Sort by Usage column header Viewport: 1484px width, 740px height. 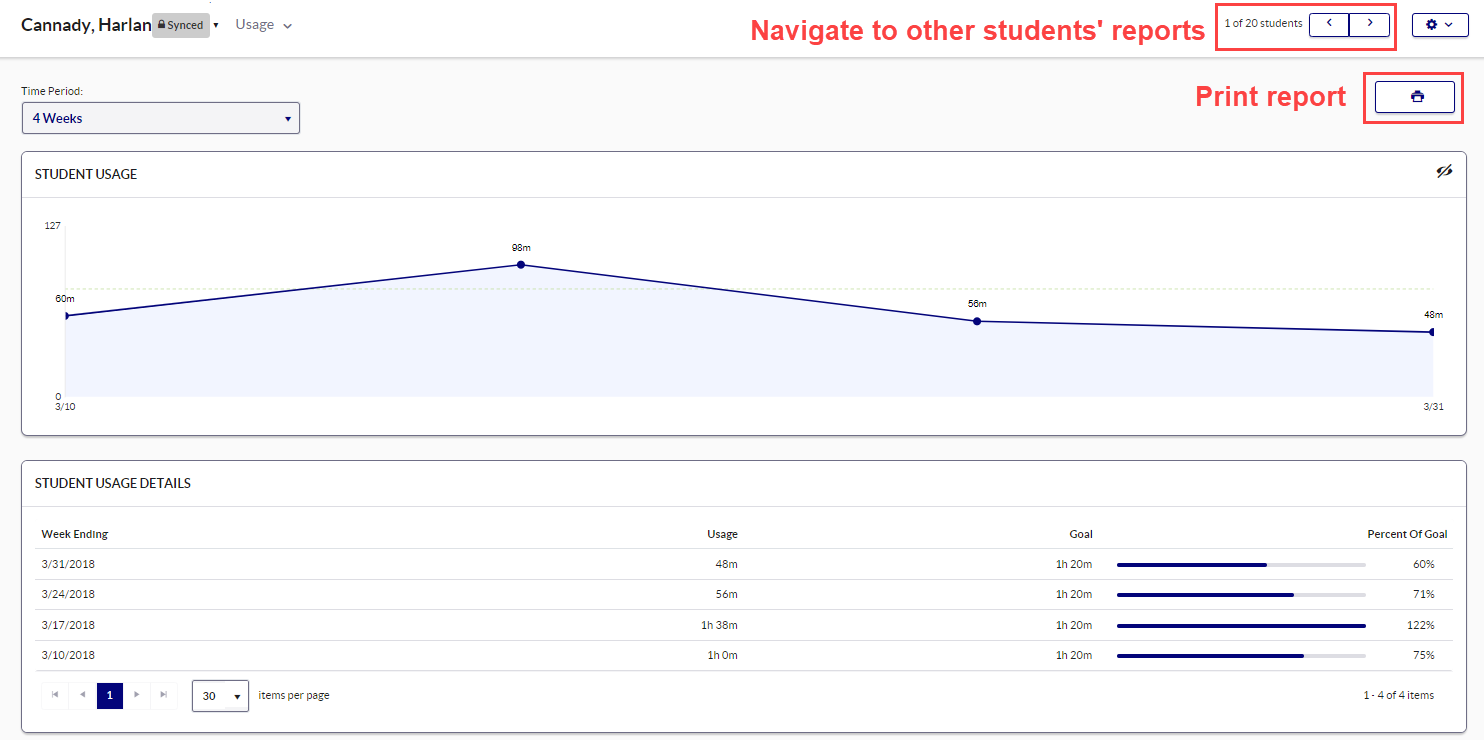pyautogui.click(x=722, y=534)
